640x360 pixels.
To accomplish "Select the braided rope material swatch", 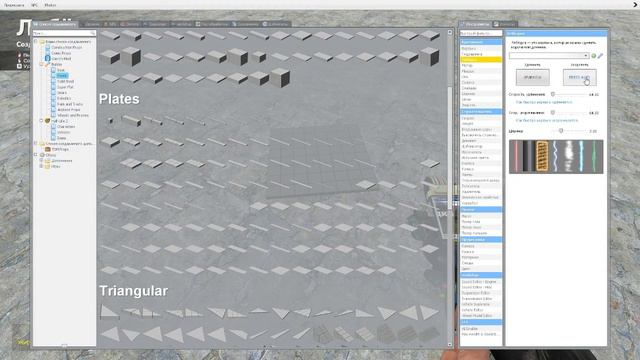I will [x=542, y=156].
